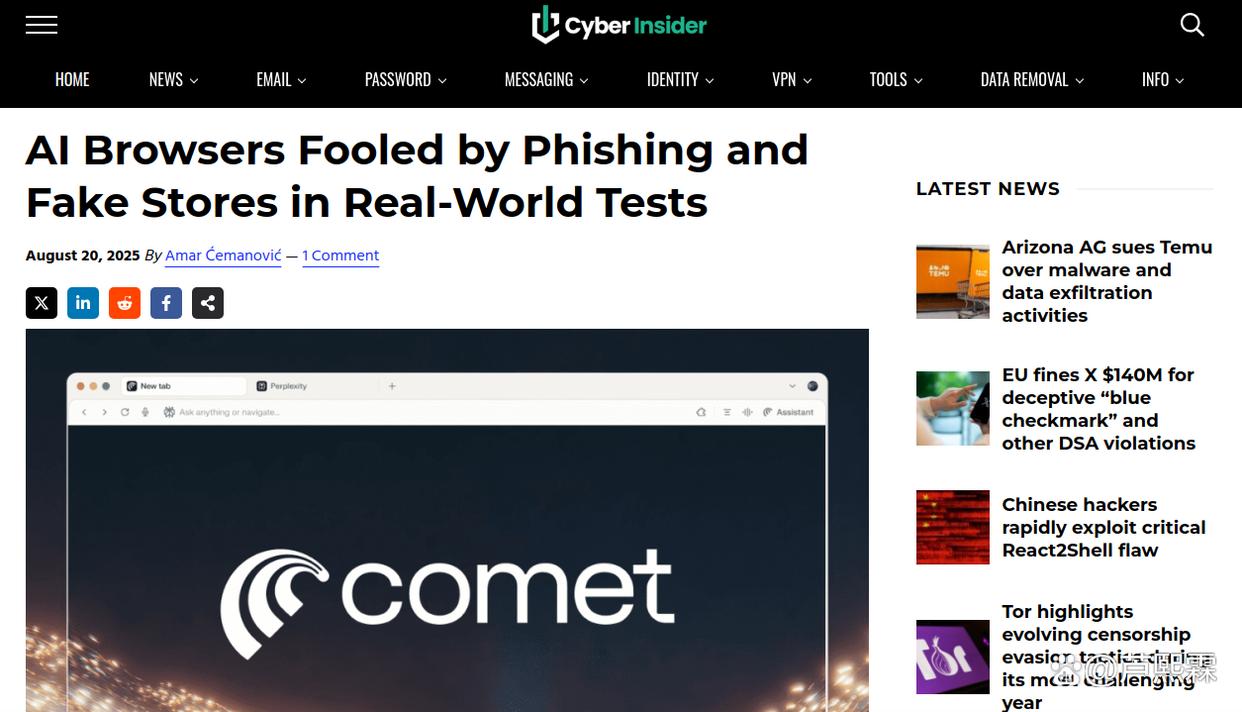Screen dimensions: 1242x712
Task: Click the Cyber Insider logo
Action: point(619,25)
